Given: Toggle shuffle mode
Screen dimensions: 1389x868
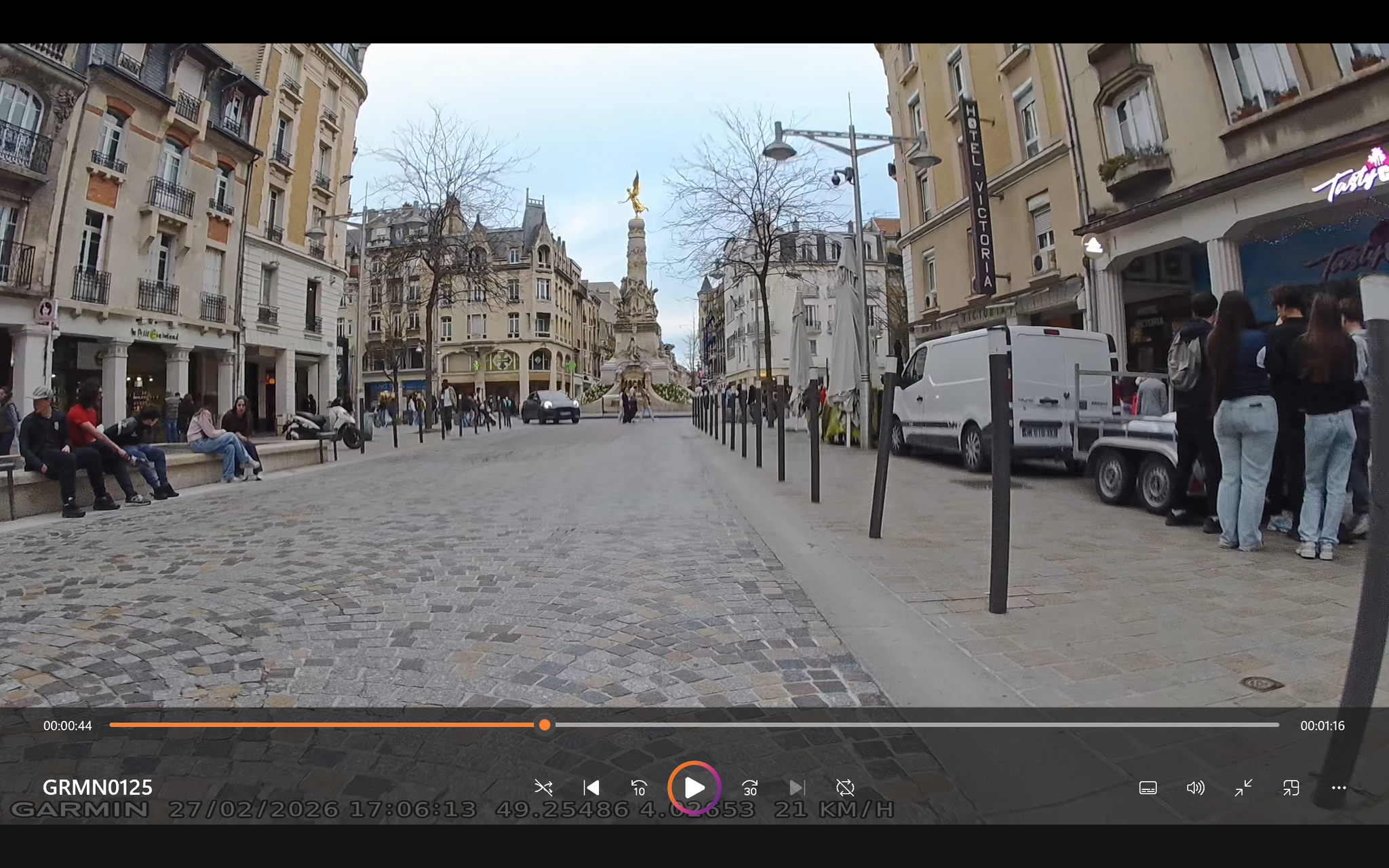Looking at the screenshot, I should [x=543, y=787].
